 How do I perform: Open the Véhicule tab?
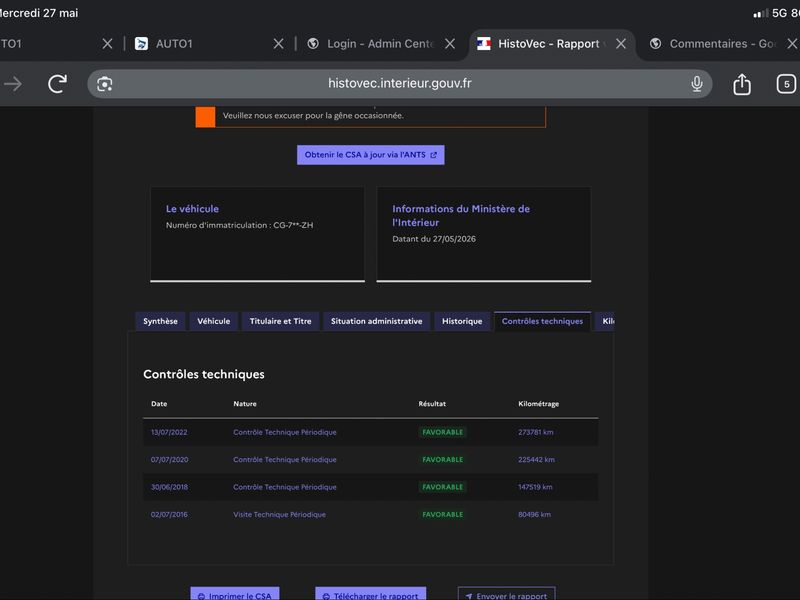pyautogui.click(x=213, y=321)
